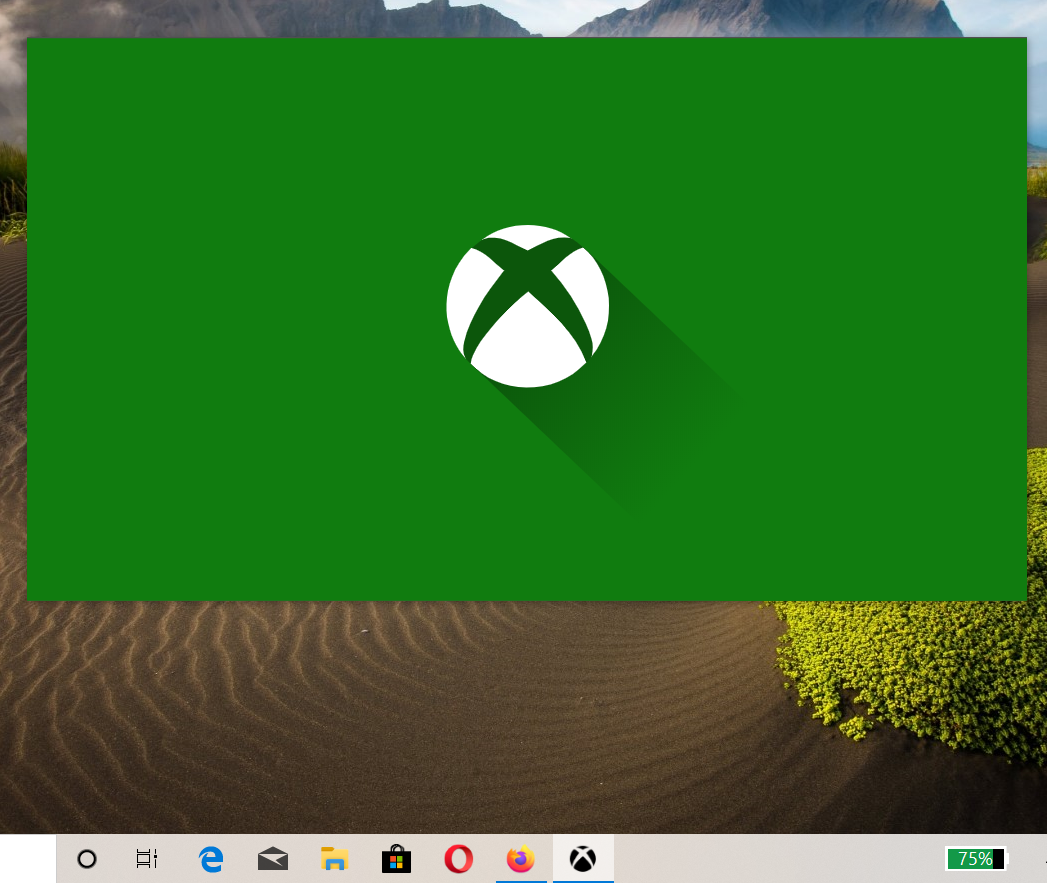The height and width of the screenshot is (883, 1047).
Task: Click the Xbox logo on splash screen
Action: click(528, 306)
